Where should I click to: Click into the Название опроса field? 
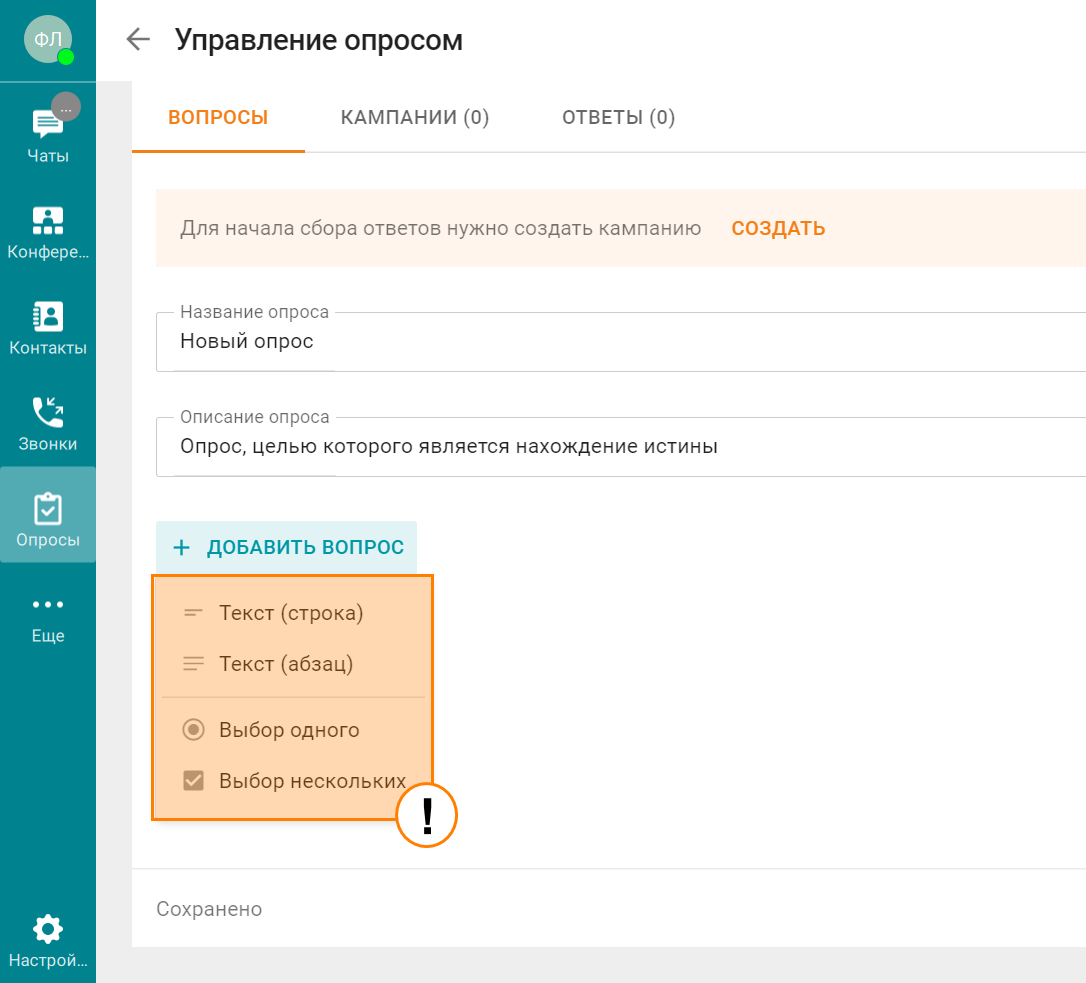621,342
